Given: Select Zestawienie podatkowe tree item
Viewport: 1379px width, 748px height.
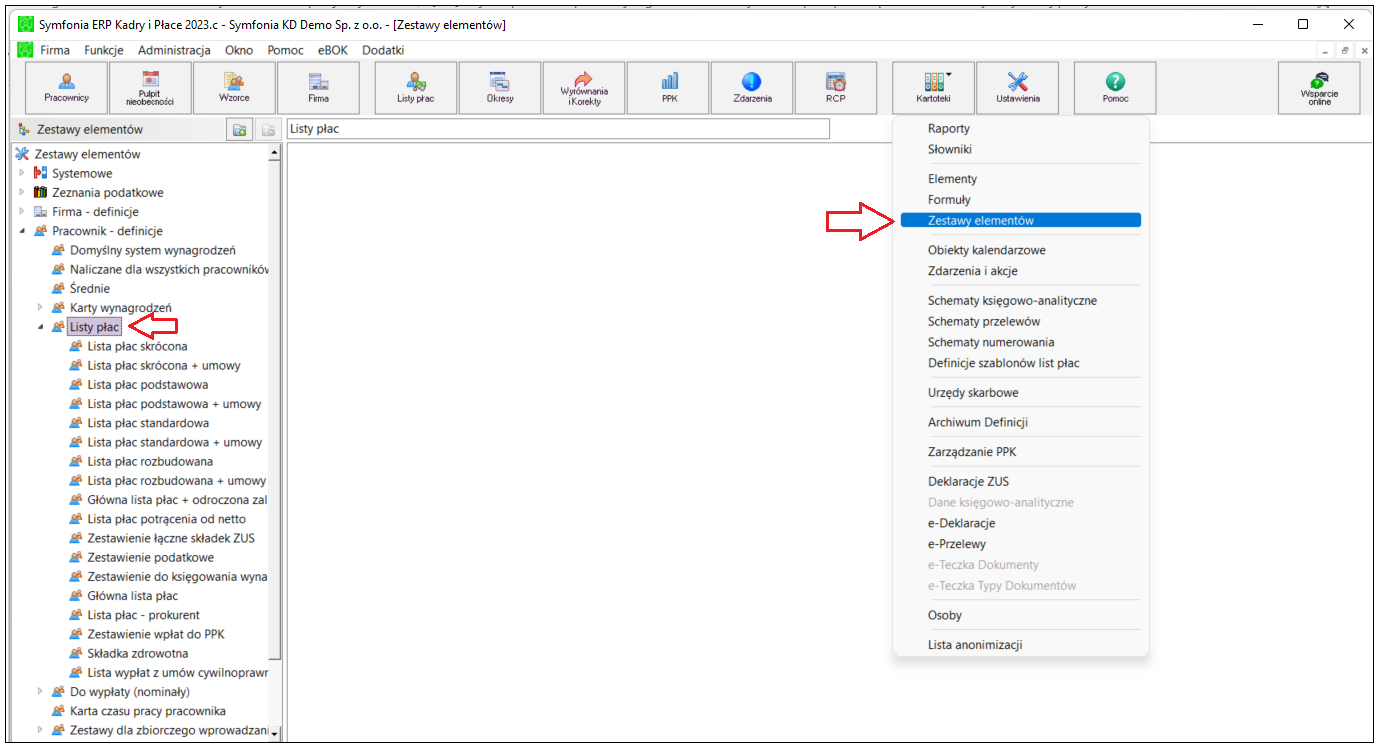Looking at the screenshot, I should [x=150, y=557].
